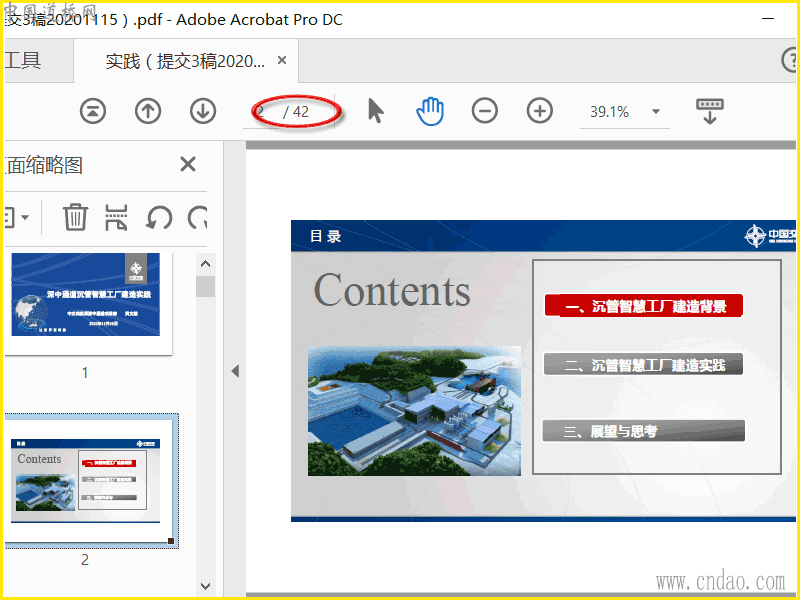Viewport: 800px width, 600px height.
Task: Go to first page icon
Action: 93,111
